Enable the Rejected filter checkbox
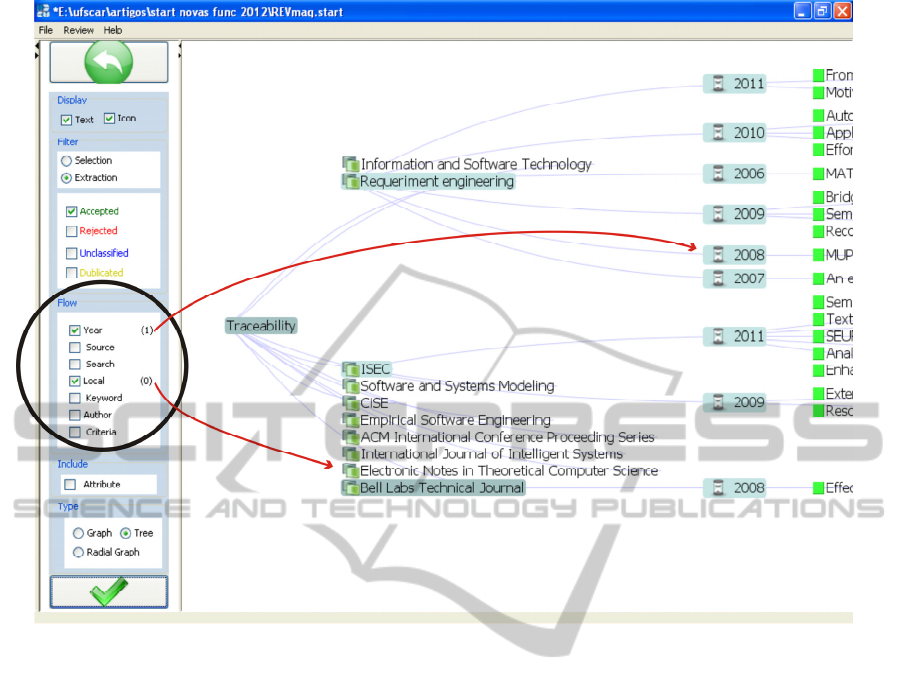 click(72, 231)
